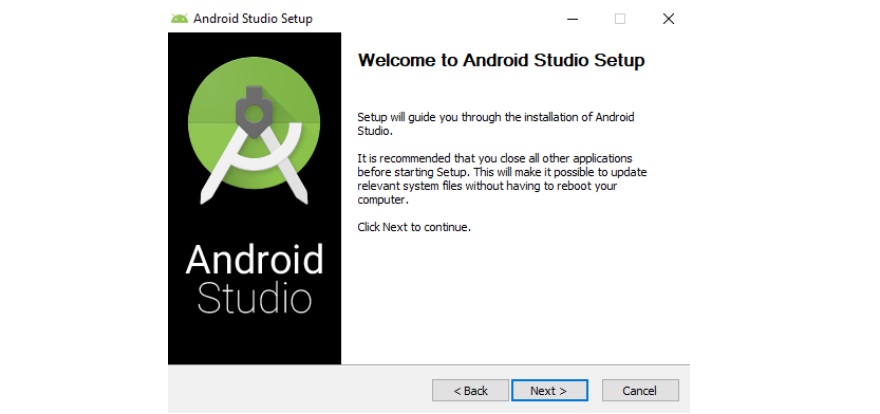Click the 'Android Studio' wordmark on the black panel

pos(254,278)
